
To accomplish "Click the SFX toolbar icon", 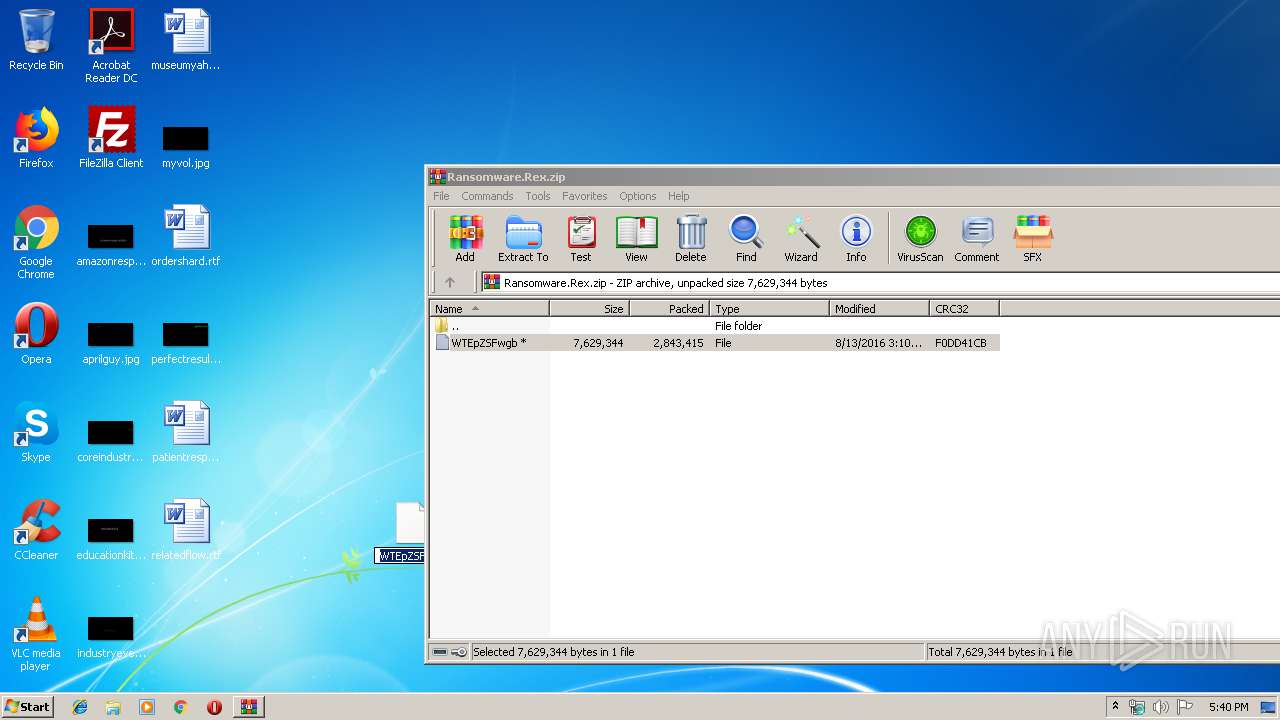I will point(1033,239).
